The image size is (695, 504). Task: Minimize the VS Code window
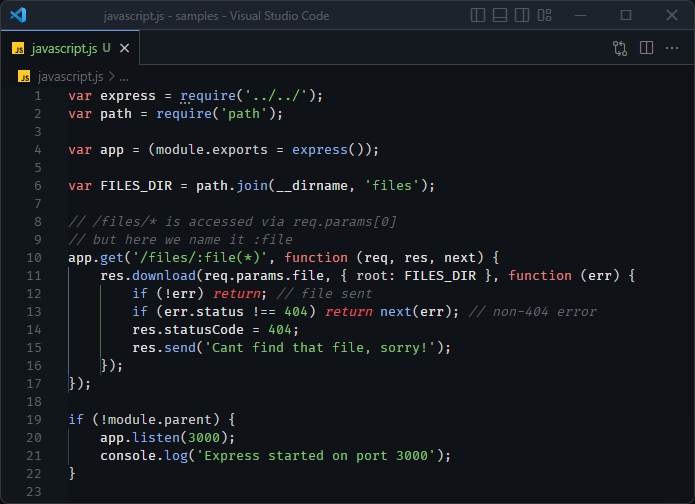tap(580, 15)
